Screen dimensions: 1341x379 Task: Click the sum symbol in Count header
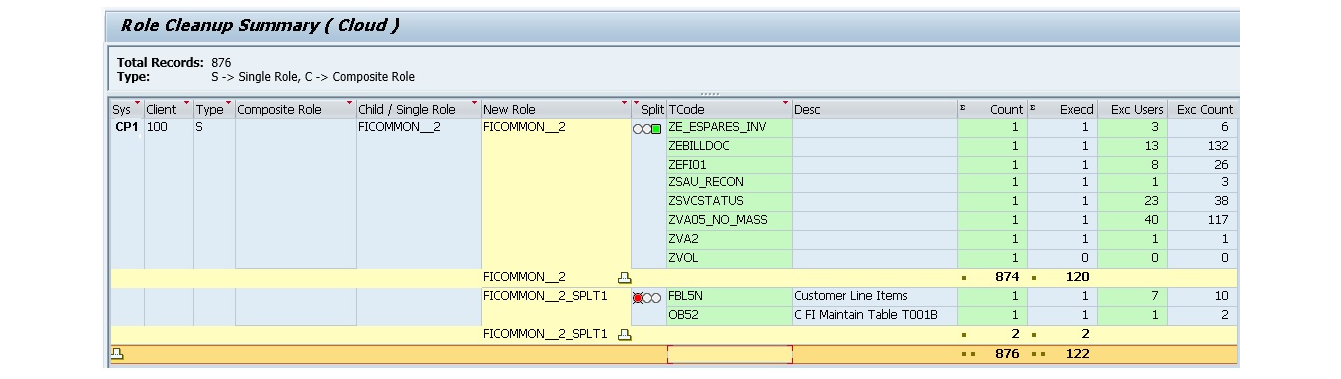click(962, 107)
